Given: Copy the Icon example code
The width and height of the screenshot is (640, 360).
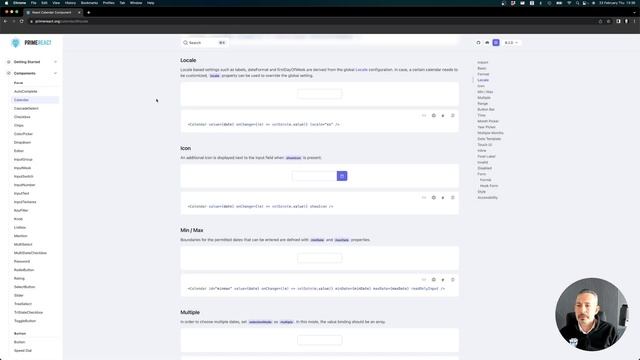Looking at the screenshot, I should (453, 198).
